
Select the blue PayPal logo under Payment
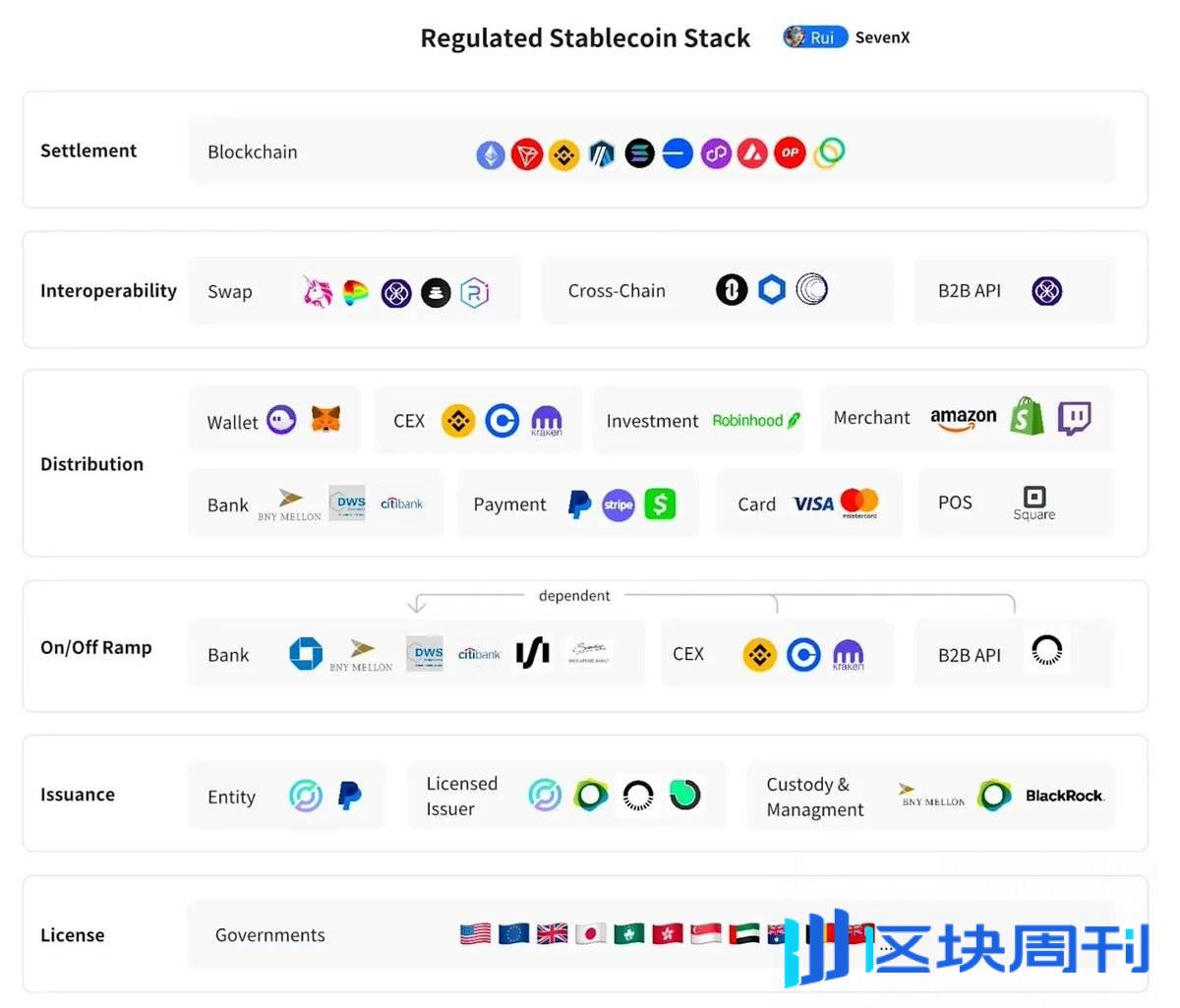(x=580, y=504)
